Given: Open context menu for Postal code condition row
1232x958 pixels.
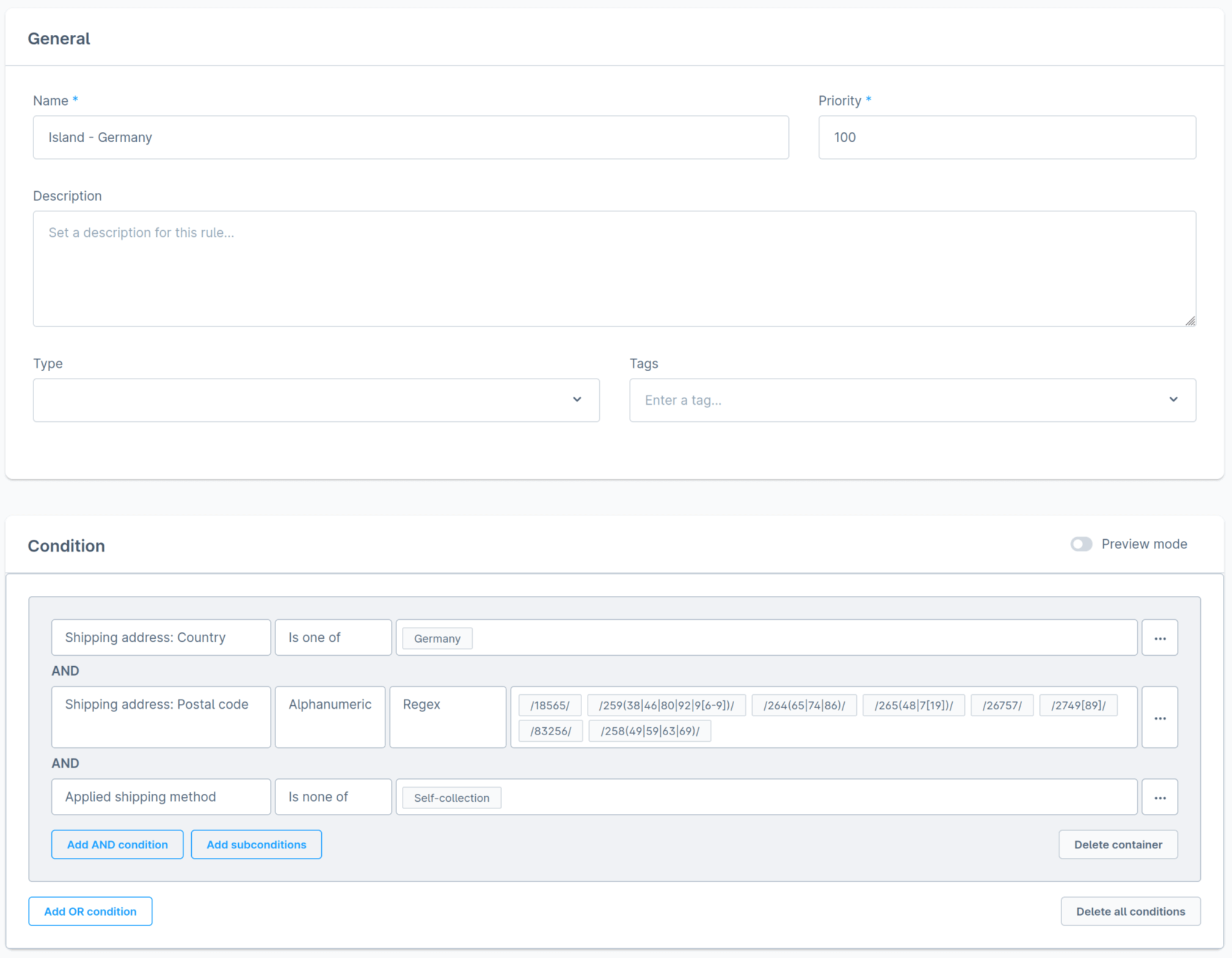Looking at the screenshot, I should point(1159,717).
